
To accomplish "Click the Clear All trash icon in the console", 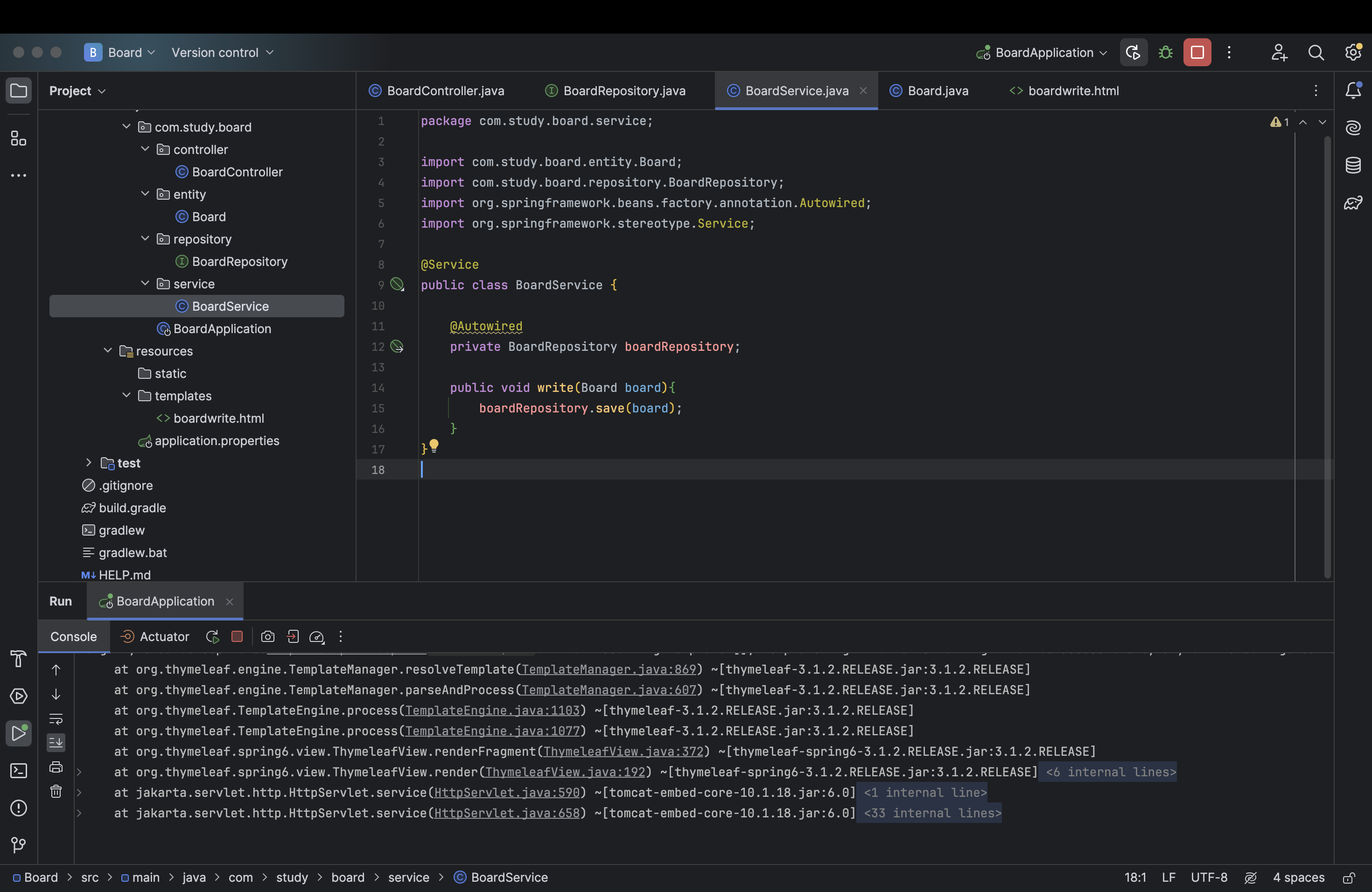I will (x=56, y=791).
